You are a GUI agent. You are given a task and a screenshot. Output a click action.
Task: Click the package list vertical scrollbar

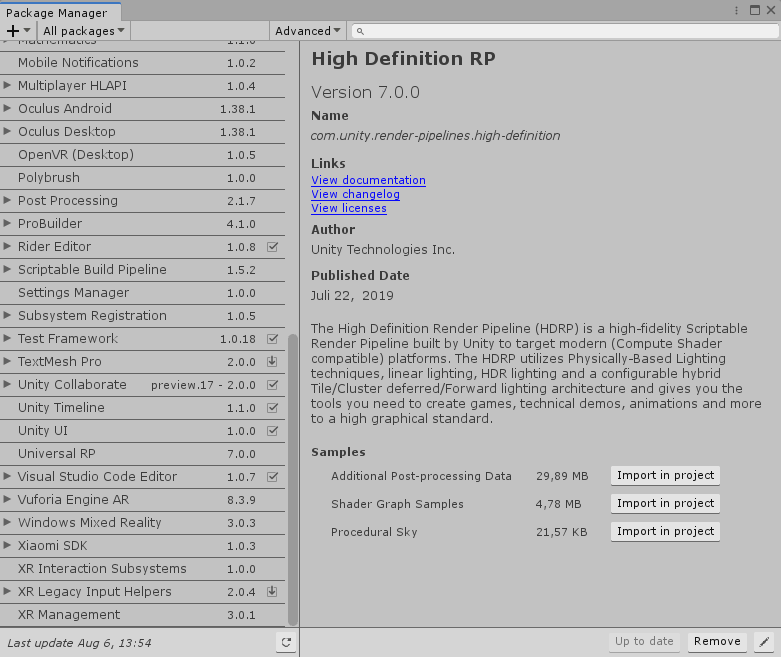(293, 480)
